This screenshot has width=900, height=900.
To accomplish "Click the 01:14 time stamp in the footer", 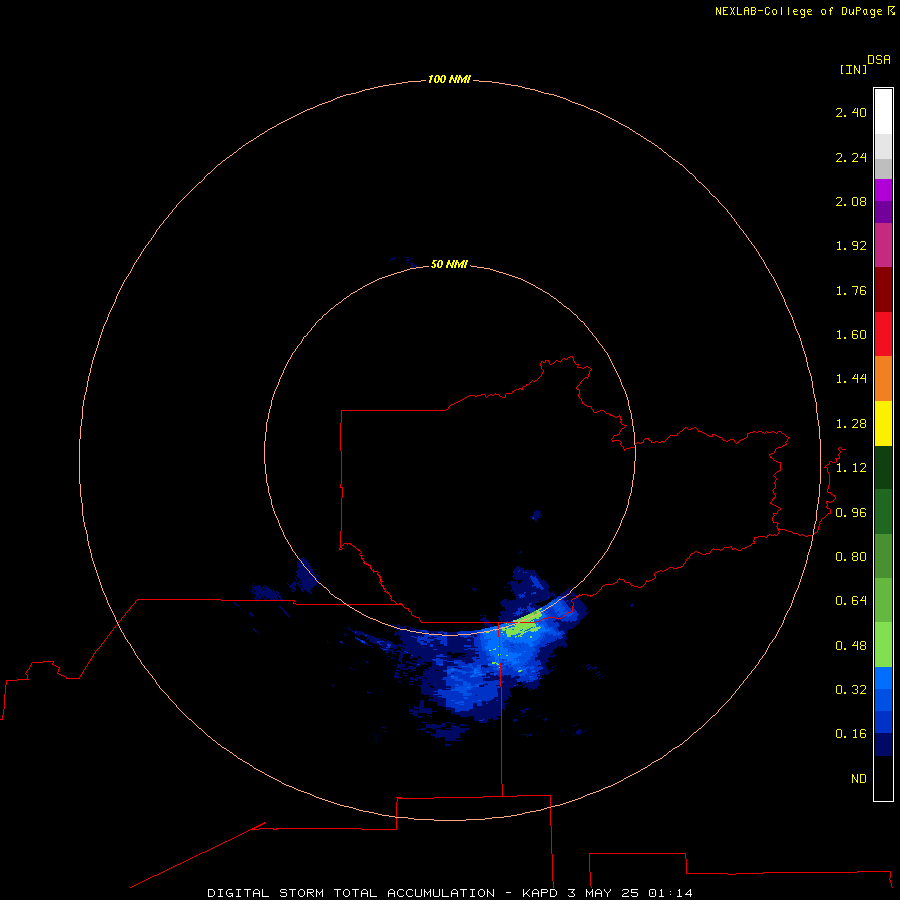I will [670, 893].
